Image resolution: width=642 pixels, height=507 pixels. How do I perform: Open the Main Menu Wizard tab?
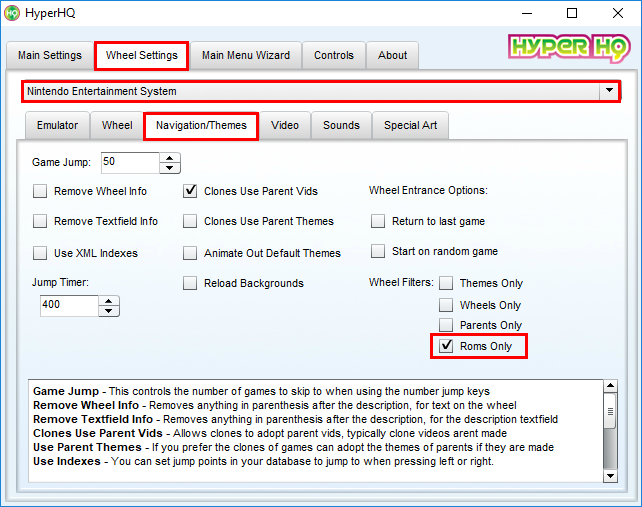pos(245,55)
